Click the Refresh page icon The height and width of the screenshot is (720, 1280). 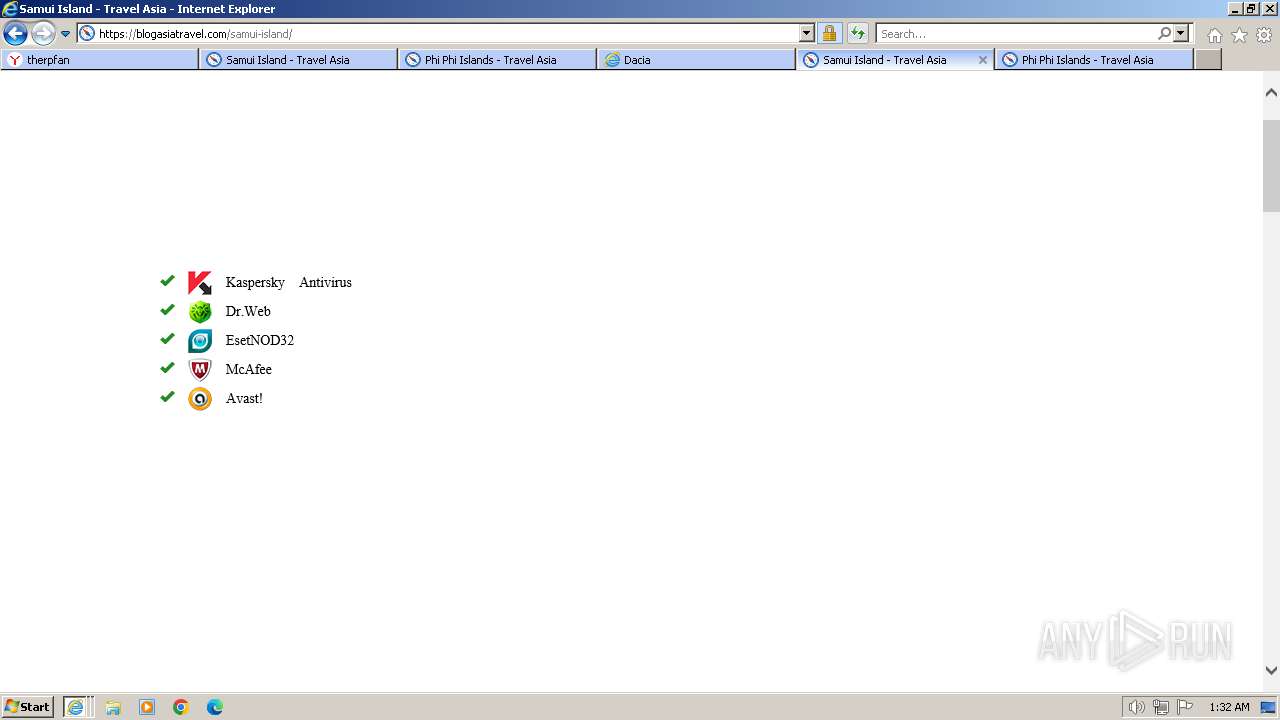(x=858, y=34)
